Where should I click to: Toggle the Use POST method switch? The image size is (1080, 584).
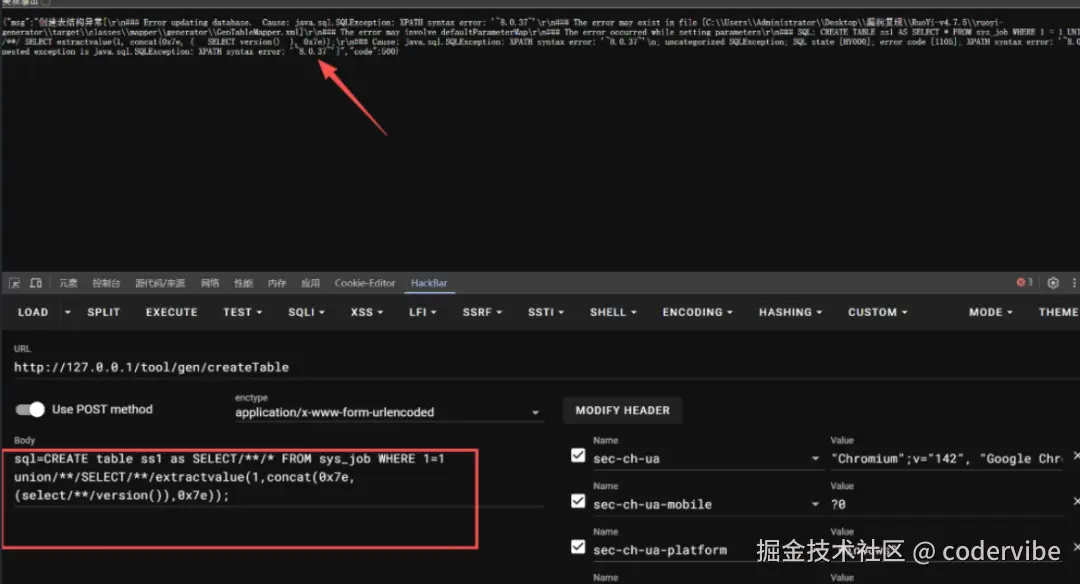point(30,410)
